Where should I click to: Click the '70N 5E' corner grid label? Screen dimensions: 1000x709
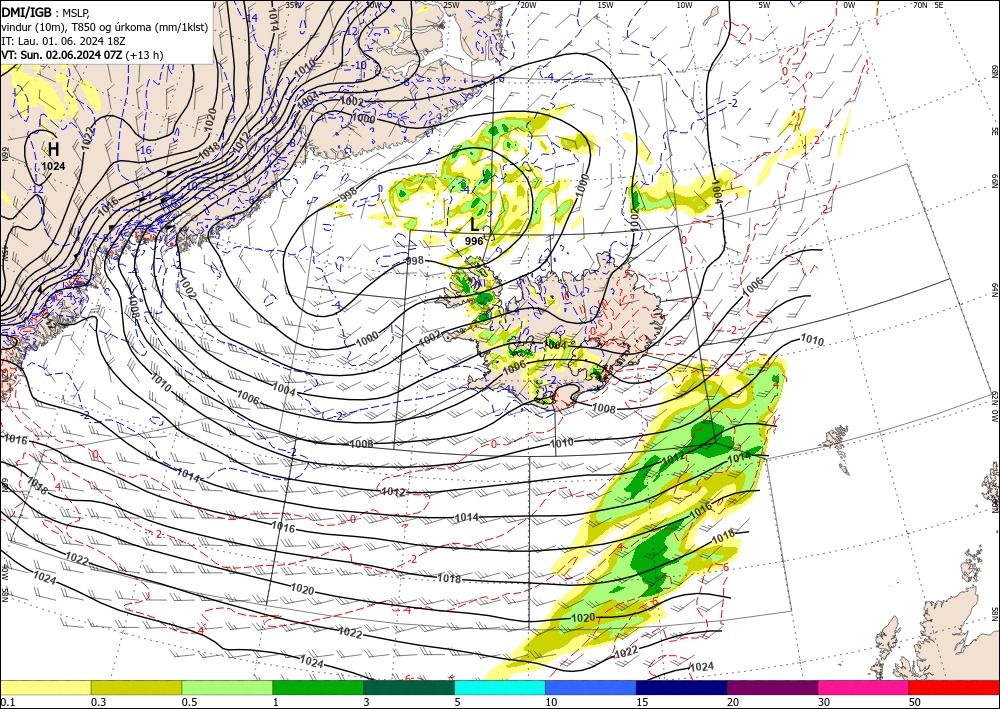pos(928,4)
